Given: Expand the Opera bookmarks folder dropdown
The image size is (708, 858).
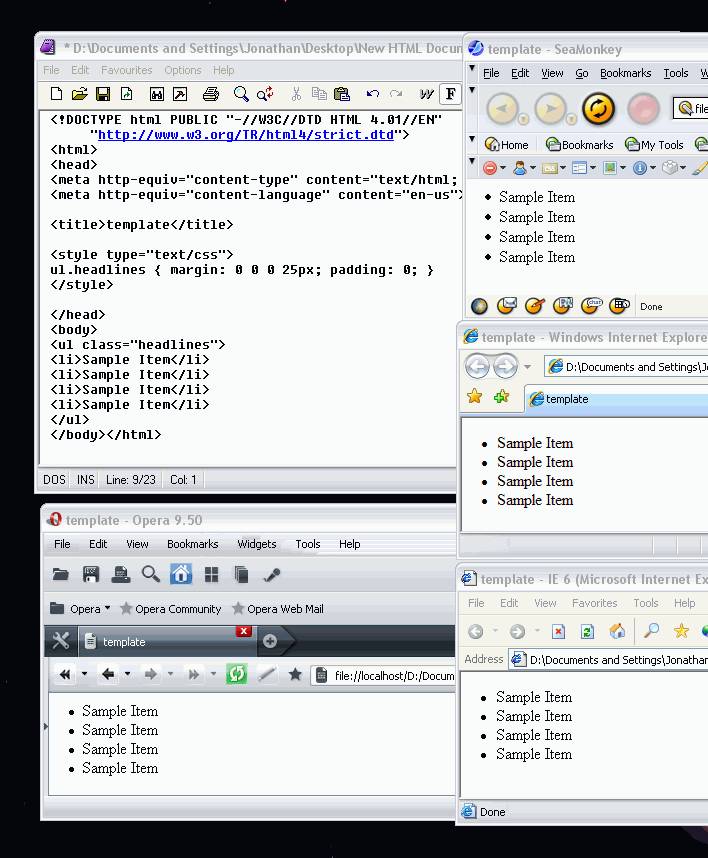Looking at the screenshot, I should 108,608.
